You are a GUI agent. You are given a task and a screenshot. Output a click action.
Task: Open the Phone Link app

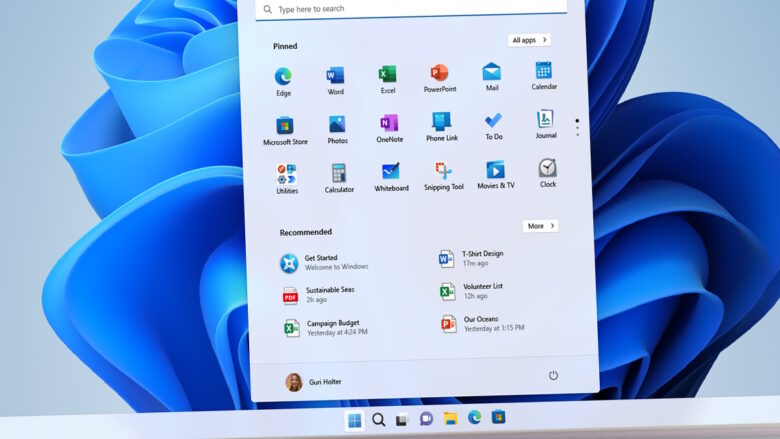(x=442, y=127)
